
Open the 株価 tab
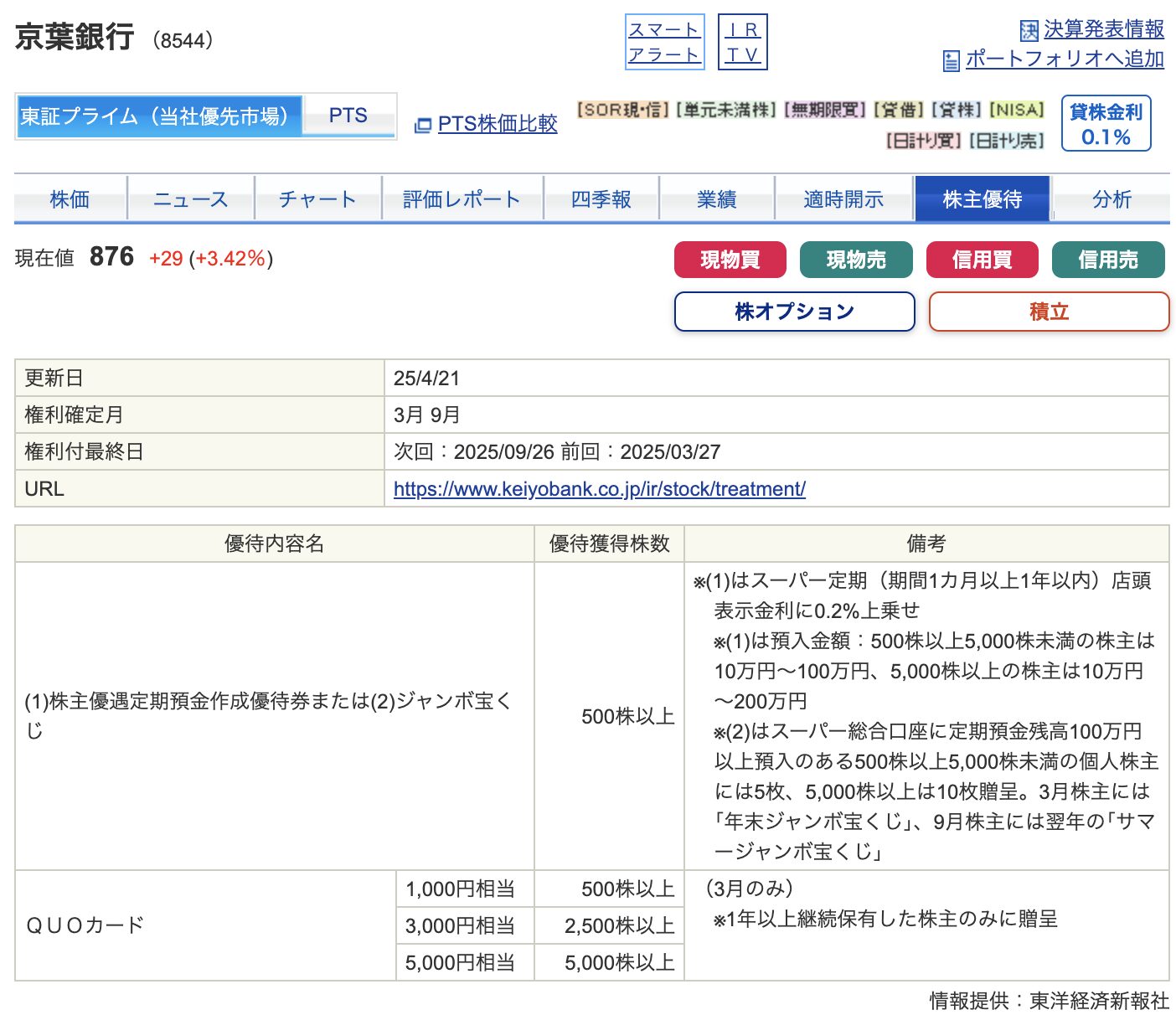70,199
